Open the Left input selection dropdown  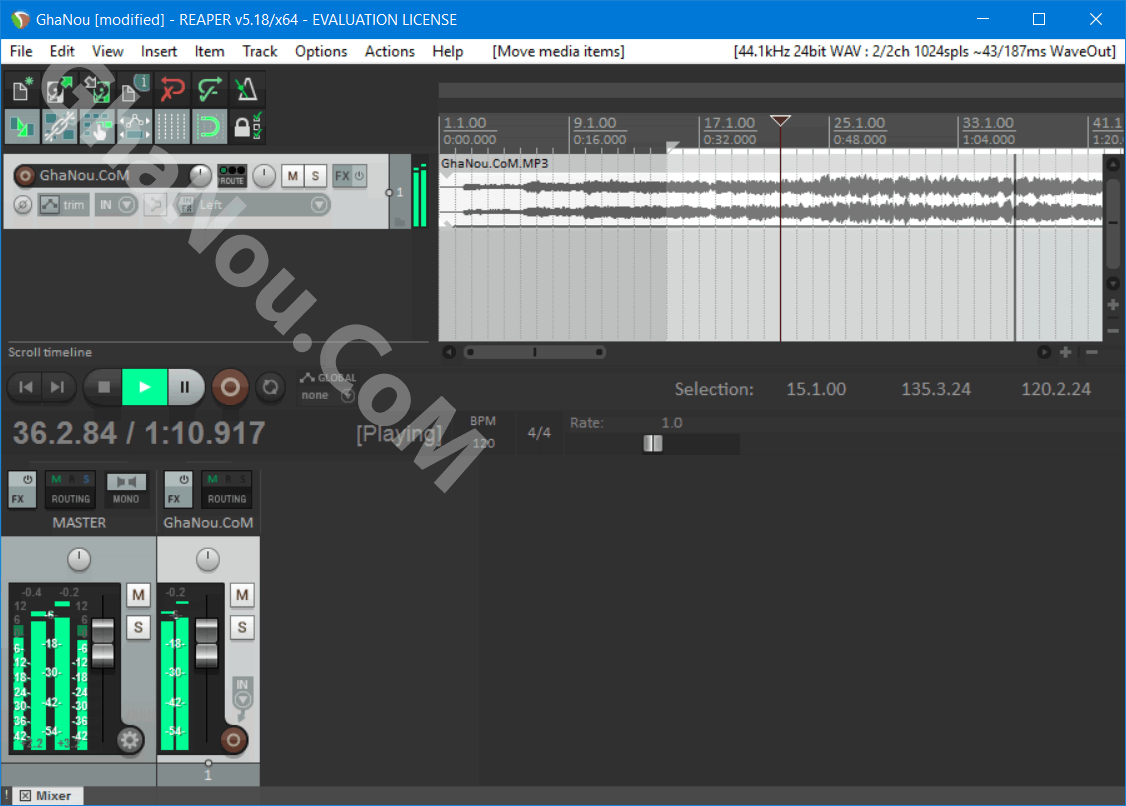(263, 205)
